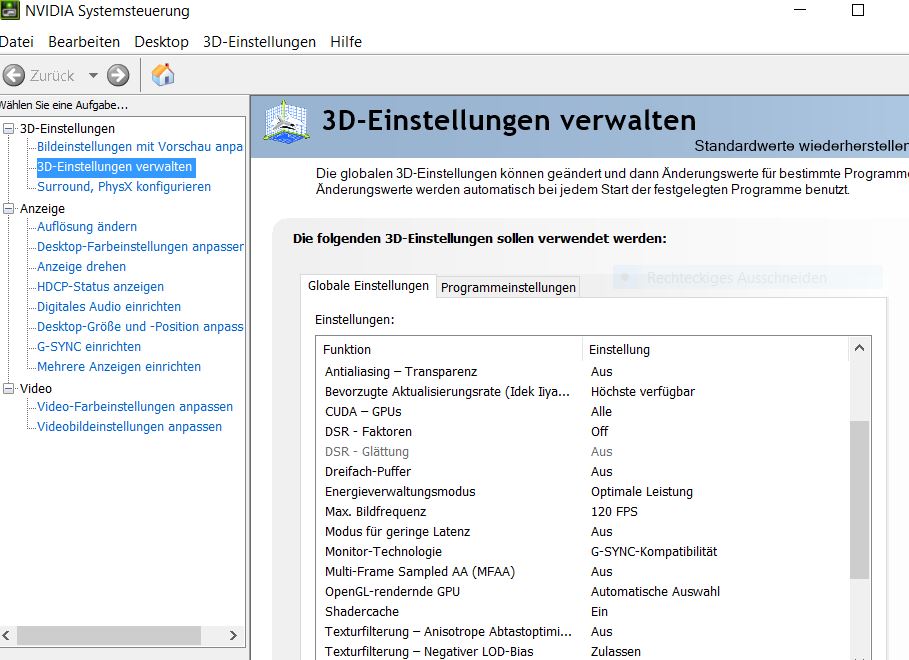
Task: Open the 3D-Einstellungen menu
Action: [259, 42]
